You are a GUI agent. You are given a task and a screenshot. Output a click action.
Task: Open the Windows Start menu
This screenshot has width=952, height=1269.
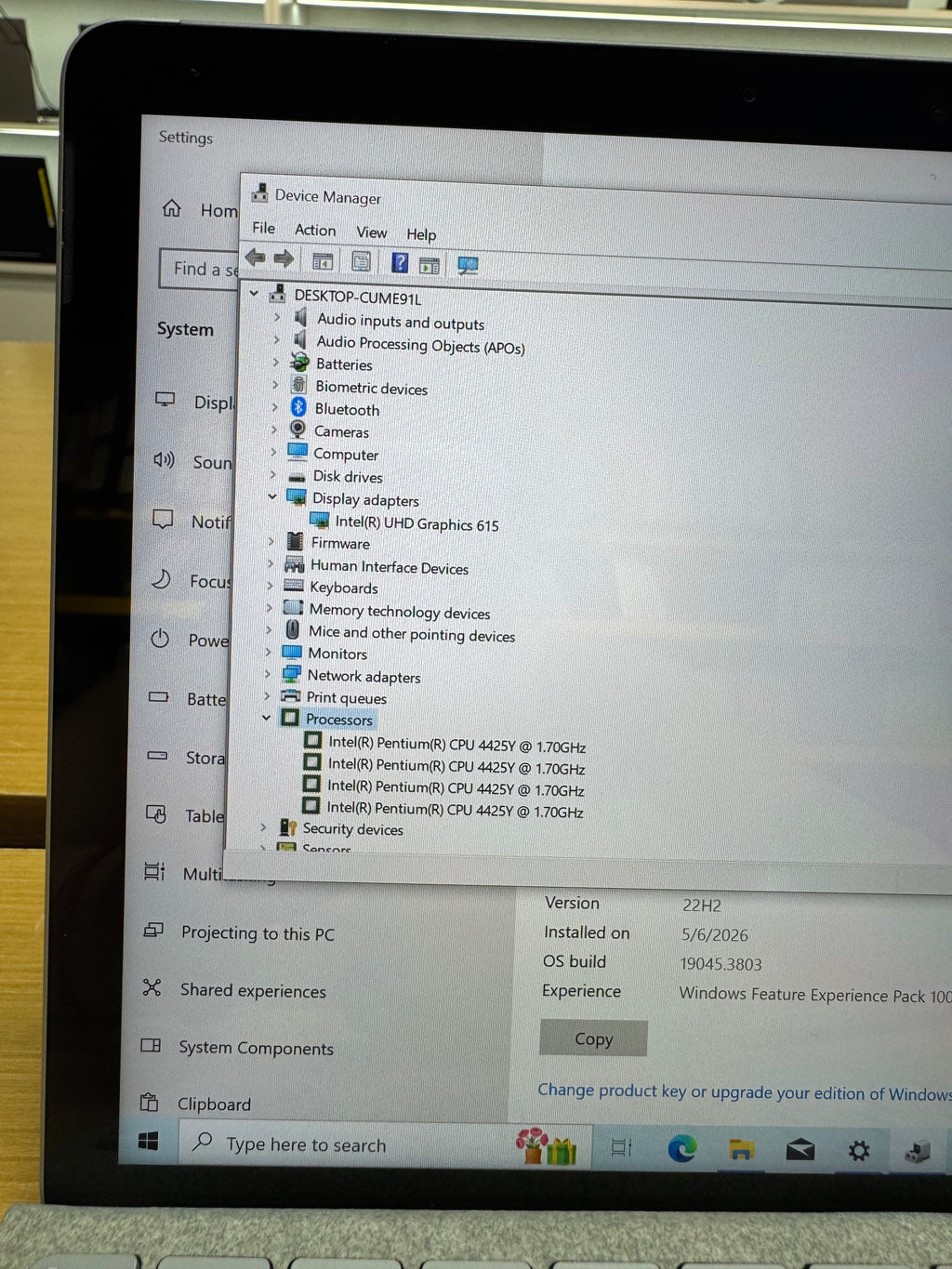pos(148,1141)
